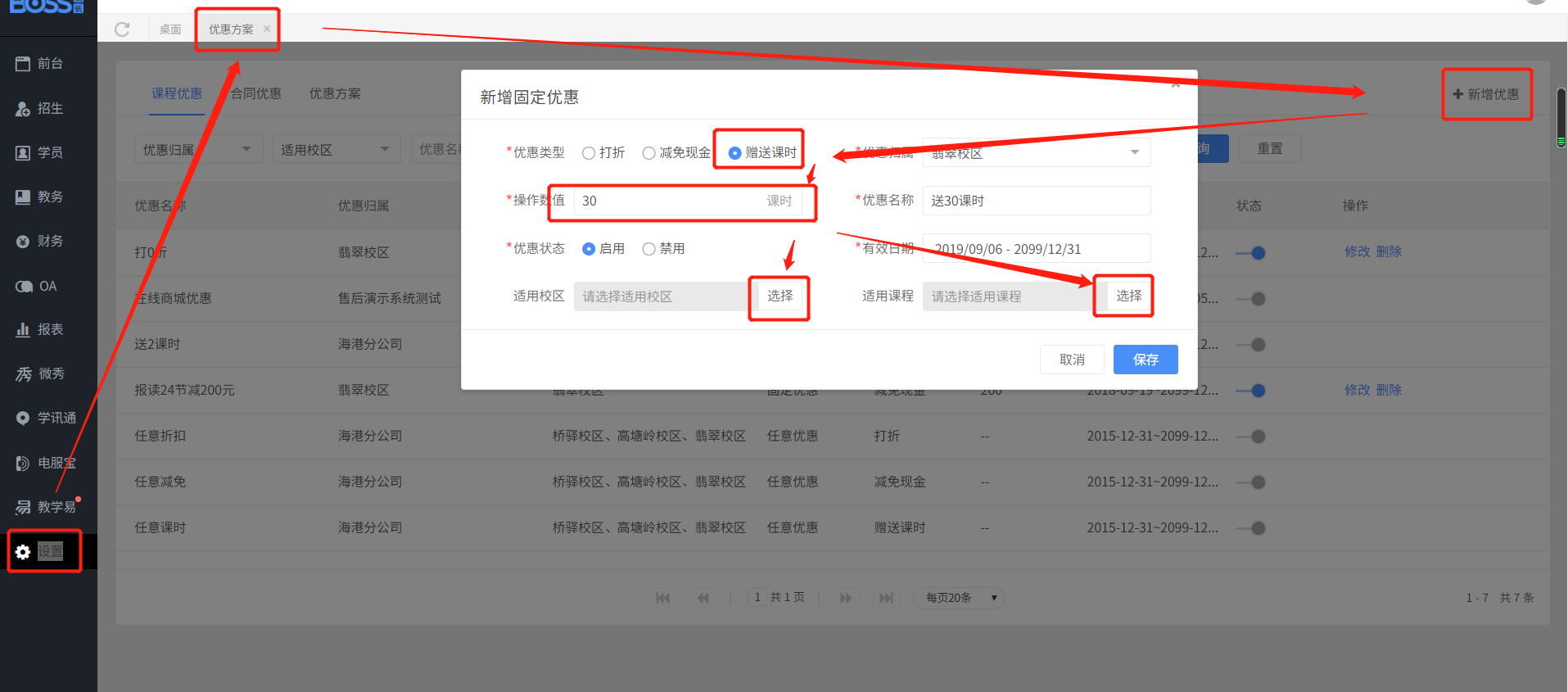Open the 学讯通 sidebar icon
The image size is (1568, 692).
coord(23,418)
